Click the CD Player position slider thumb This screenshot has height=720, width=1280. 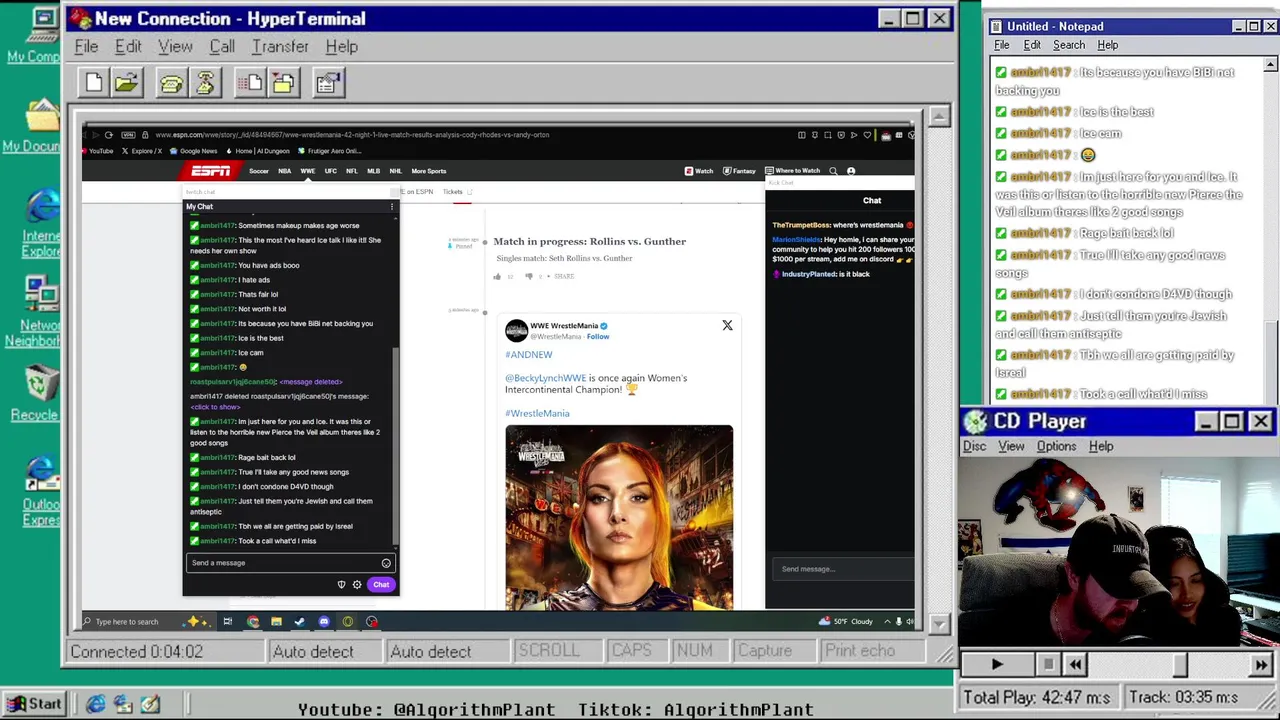[x=1180, y=664]
